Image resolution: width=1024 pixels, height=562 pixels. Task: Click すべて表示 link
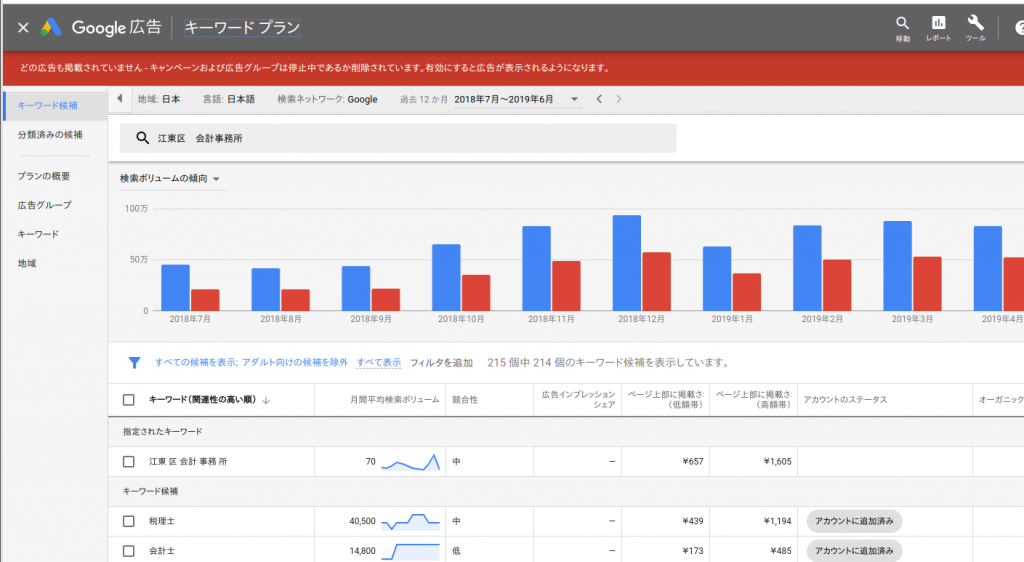pyautogui.click(x=378, y=362)
